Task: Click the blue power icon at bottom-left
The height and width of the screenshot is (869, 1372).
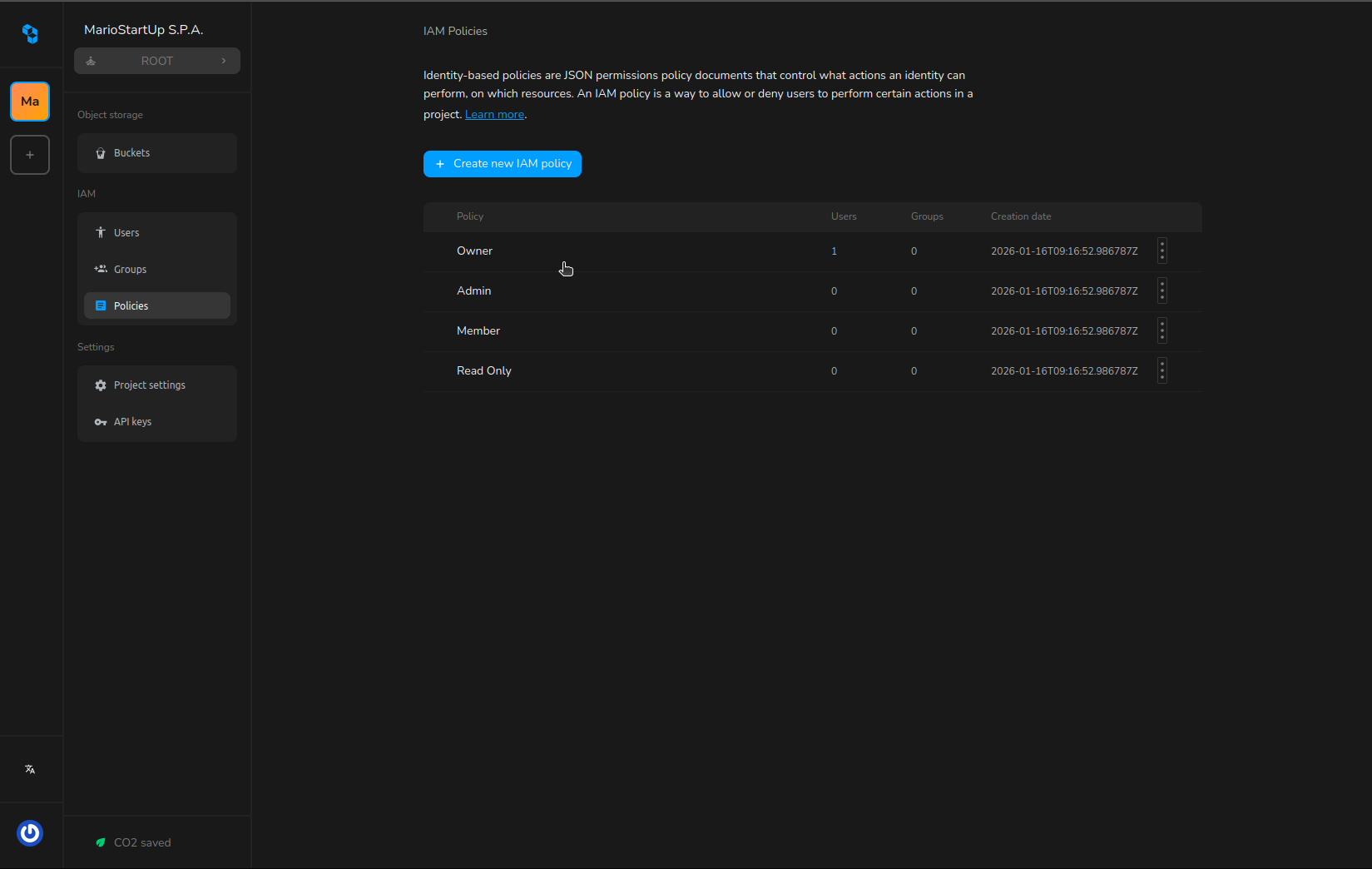Action: pos(30,832)
